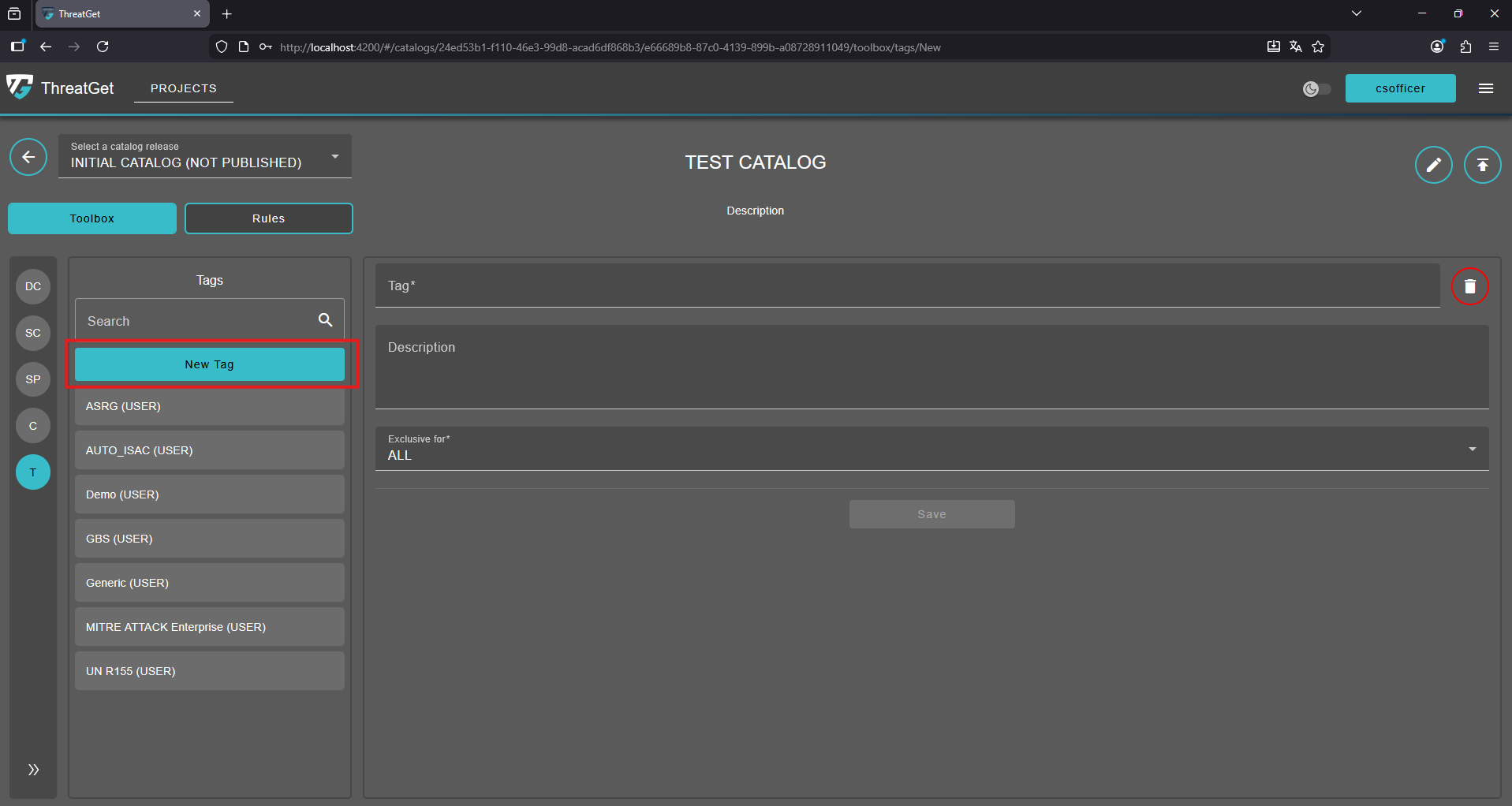Click the pencil edit catalog icon
The image size is (1512, 806).
tap(1433, 165)
